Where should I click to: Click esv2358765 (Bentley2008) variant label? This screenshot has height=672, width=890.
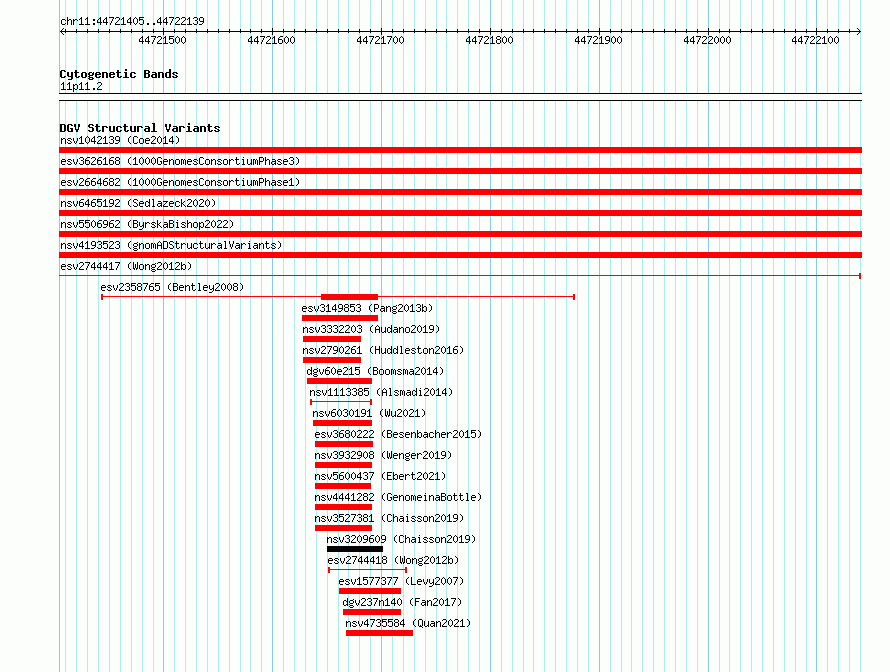coord(172,287)
